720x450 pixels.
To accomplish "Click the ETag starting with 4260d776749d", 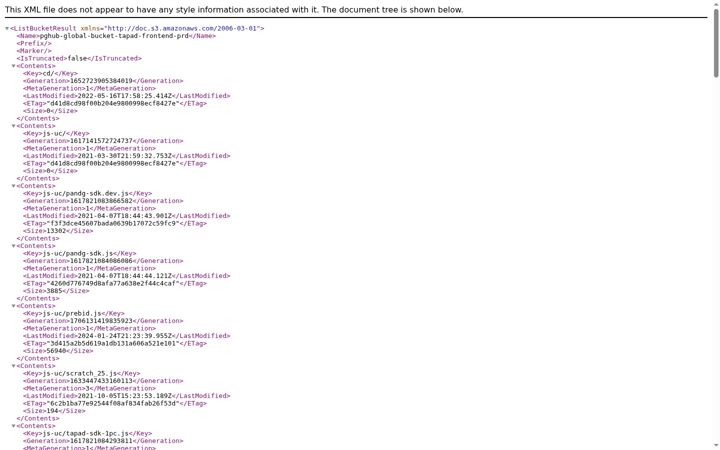I will (x=113, y=284).
